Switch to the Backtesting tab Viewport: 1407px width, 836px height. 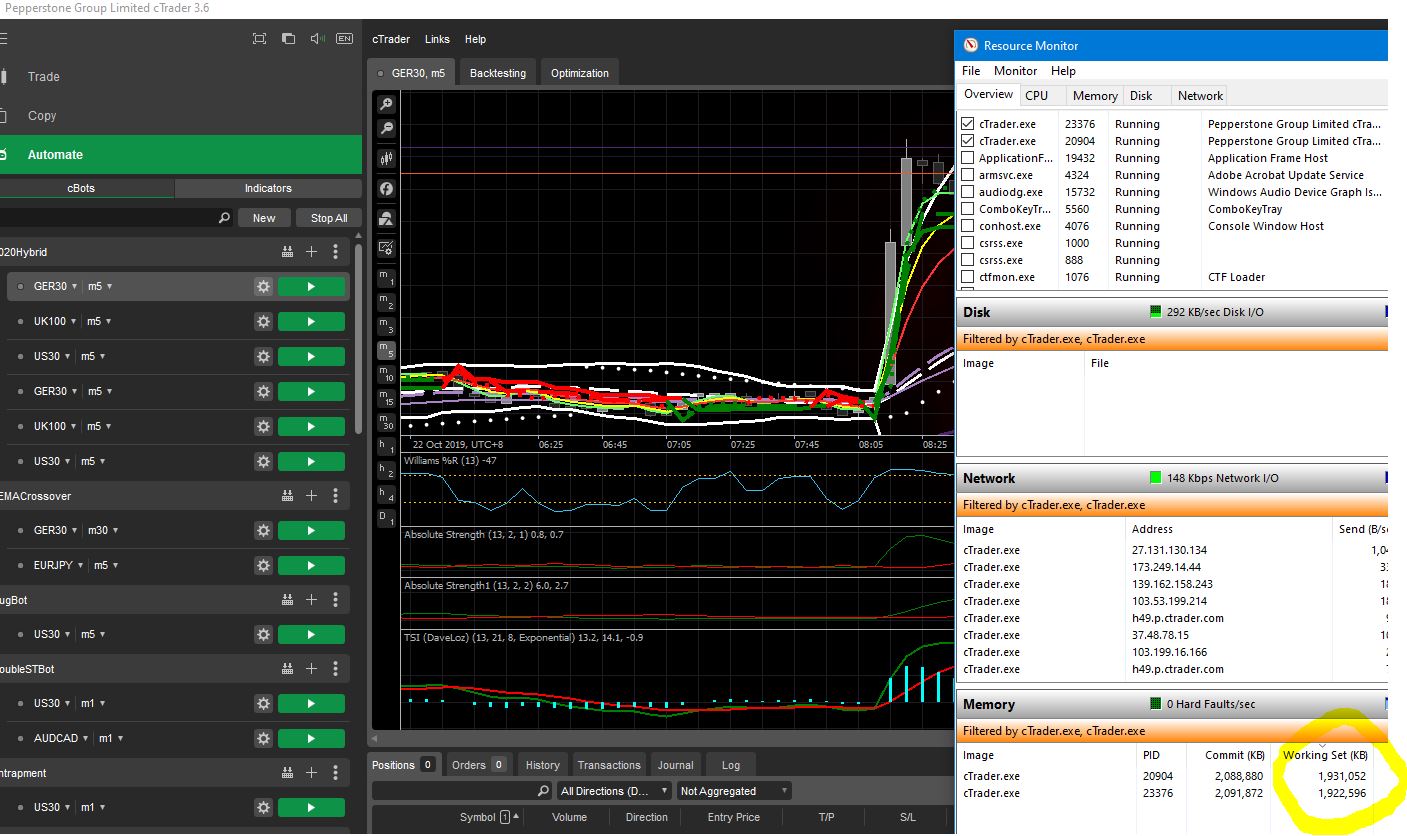[497, 73]
